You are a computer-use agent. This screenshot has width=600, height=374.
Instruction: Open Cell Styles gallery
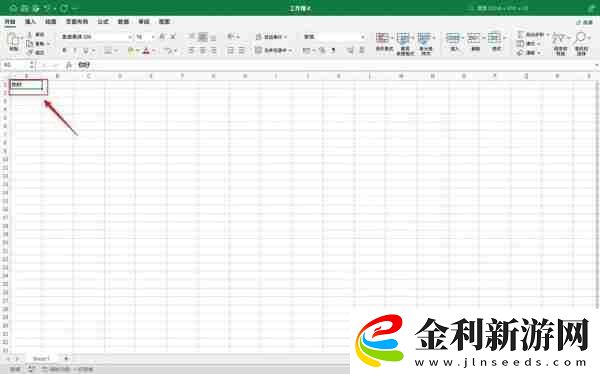pos(426,44)
